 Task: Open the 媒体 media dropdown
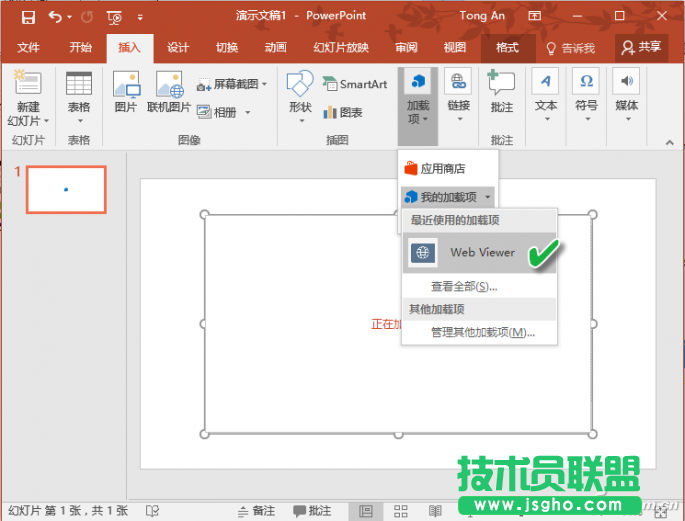[x=627, y=96]
